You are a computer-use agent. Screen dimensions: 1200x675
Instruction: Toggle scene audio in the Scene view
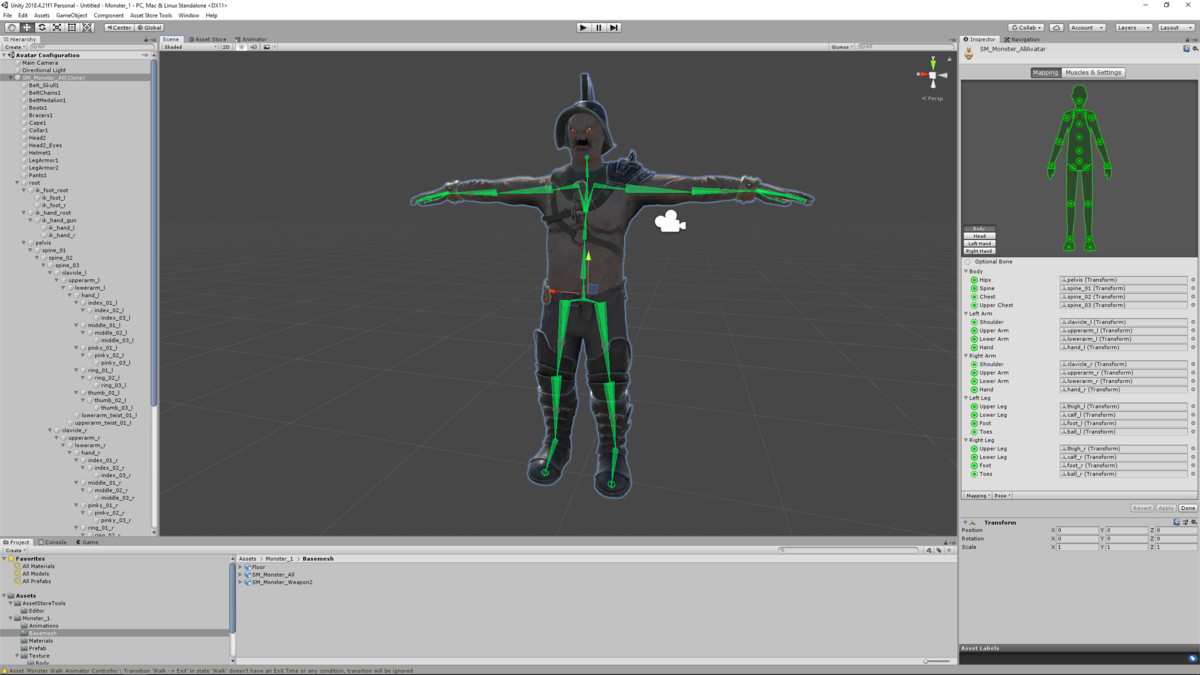[x=253, y=47]
